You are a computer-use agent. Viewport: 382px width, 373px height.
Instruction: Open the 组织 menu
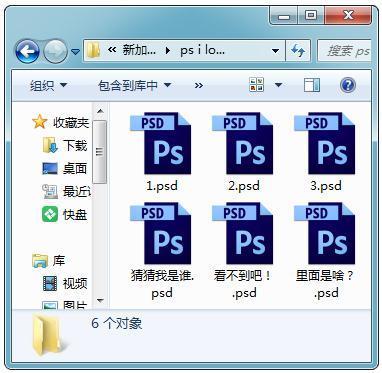point(48,86)
